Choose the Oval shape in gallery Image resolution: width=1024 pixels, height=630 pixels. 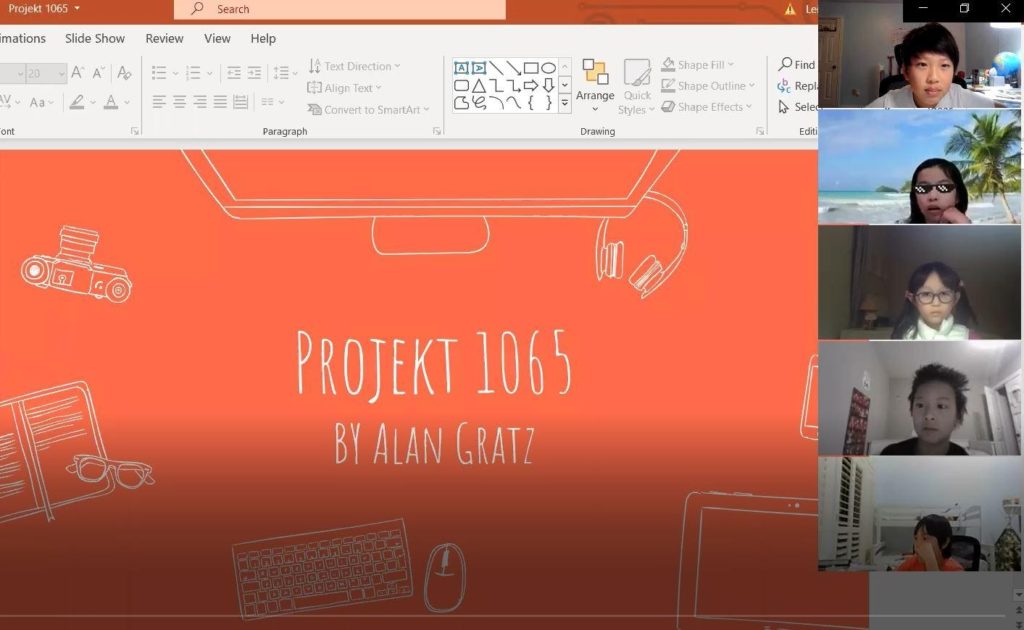[549, 68]
